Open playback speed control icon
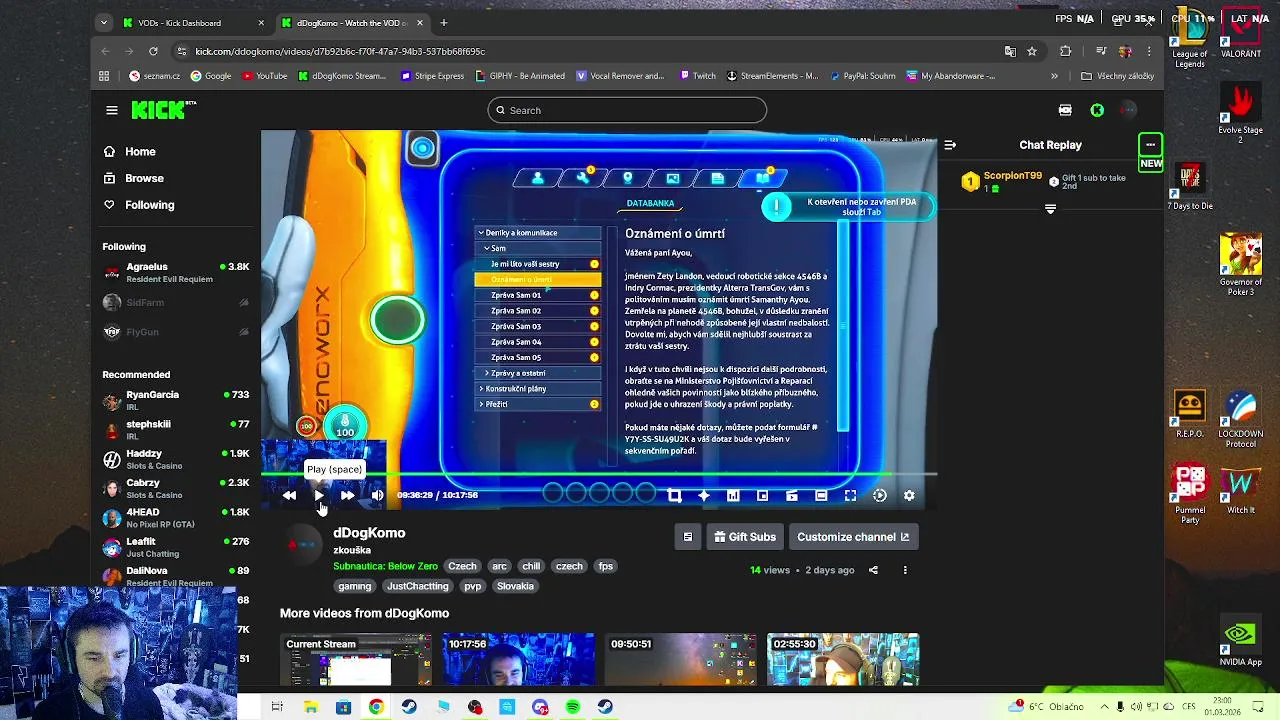The image size is (1280, 720). point(879,495)
